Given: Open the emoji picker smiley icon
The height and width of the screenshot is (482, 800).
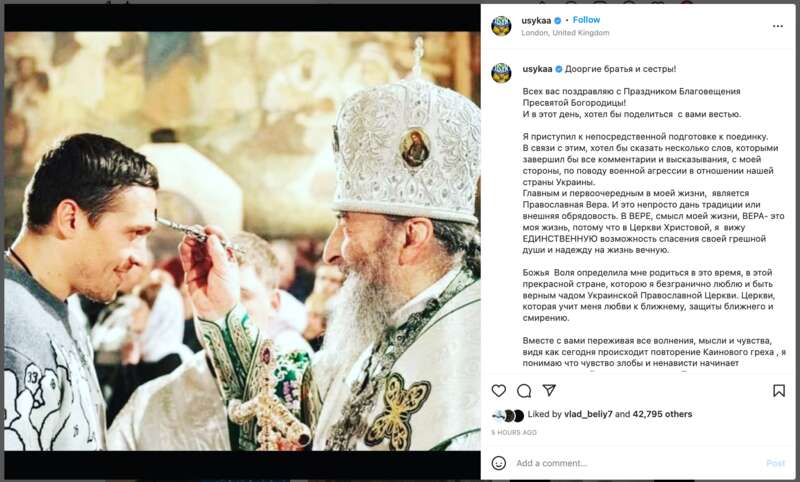Looking at the screenshot, I should pyautogui.click(x=498, y=463).
